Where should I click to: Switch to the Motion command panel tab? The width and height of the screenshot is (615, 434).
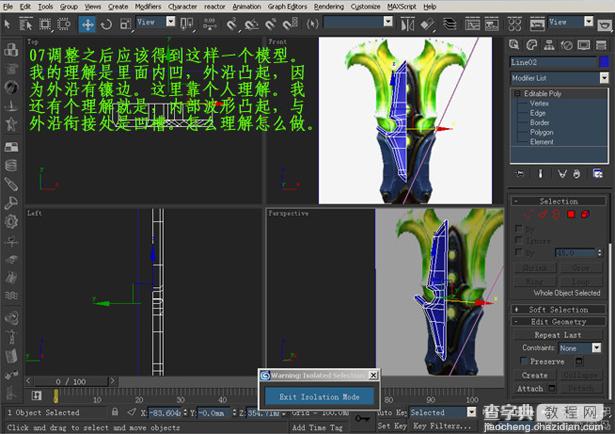(566, 45)
